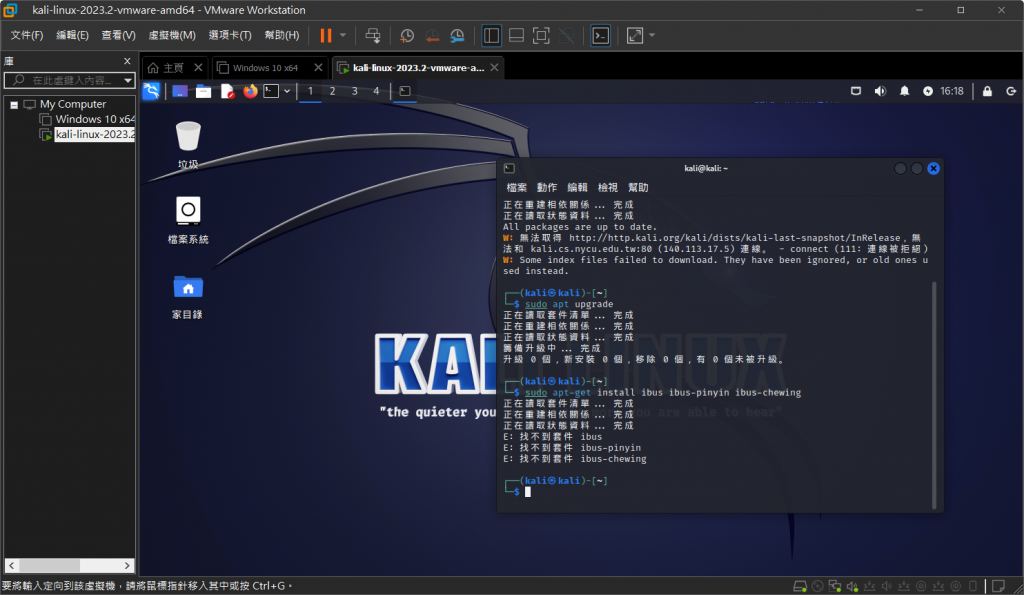The height and width of the screenshot is (595, 1024).
Task: Launch Firefox from the Kali panel
Action: [250, 91]
